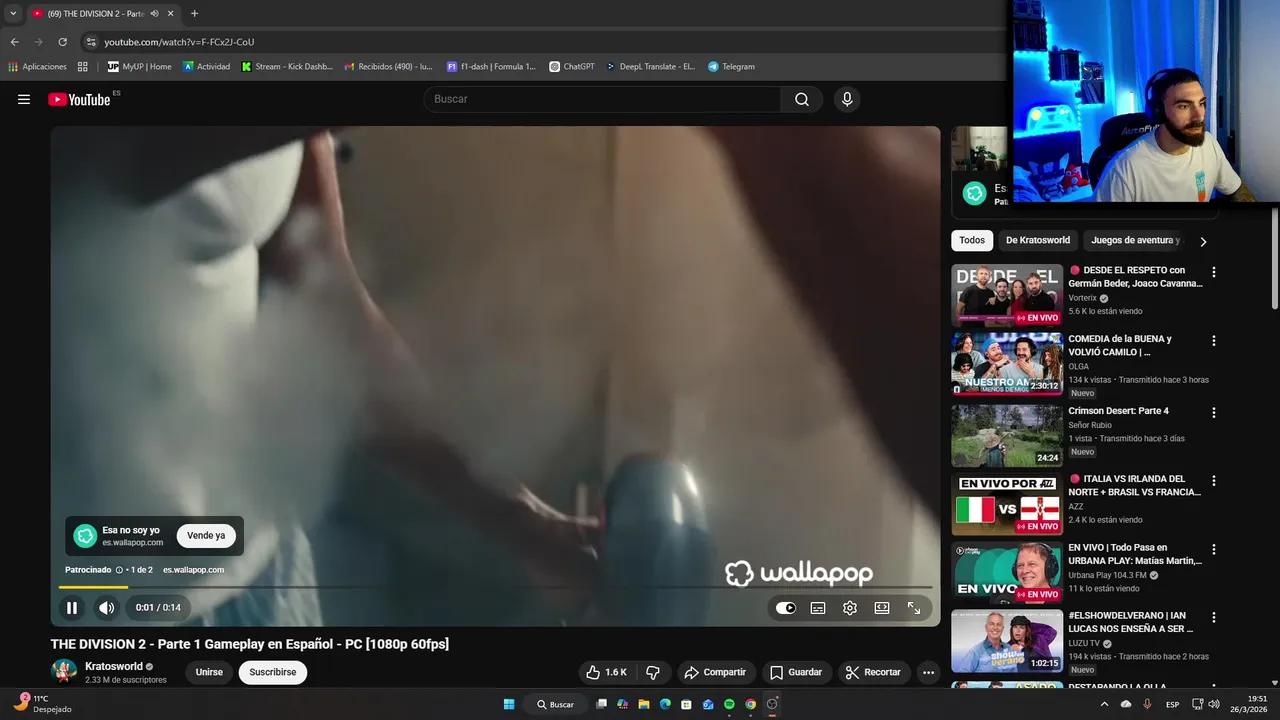
Task: Open the #ELSHOWDELVERANO thumbnail
Action: coord(1007,641)
